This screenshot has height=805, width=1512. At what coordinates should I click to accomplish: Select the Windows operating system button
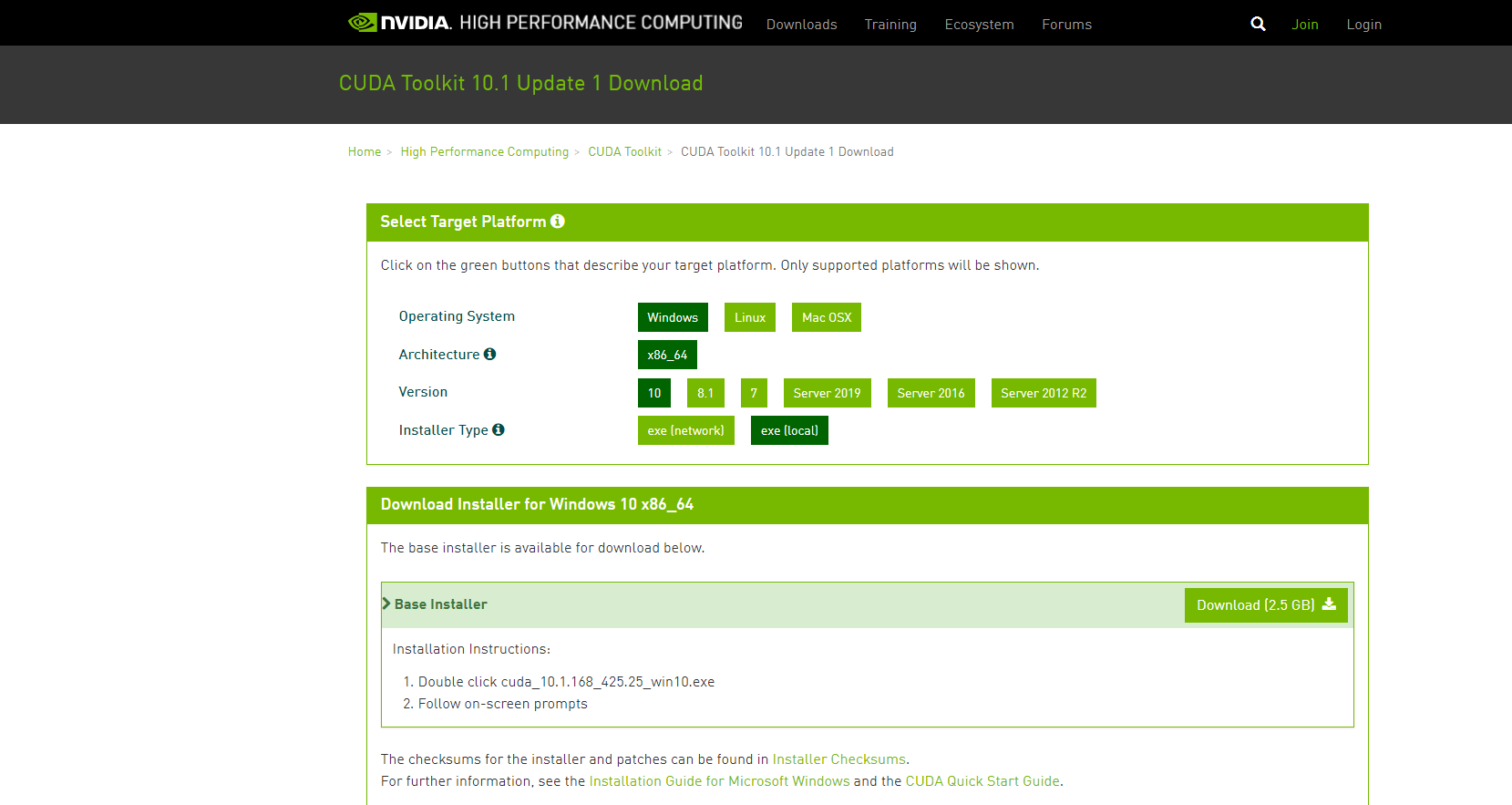coord(673,317)
